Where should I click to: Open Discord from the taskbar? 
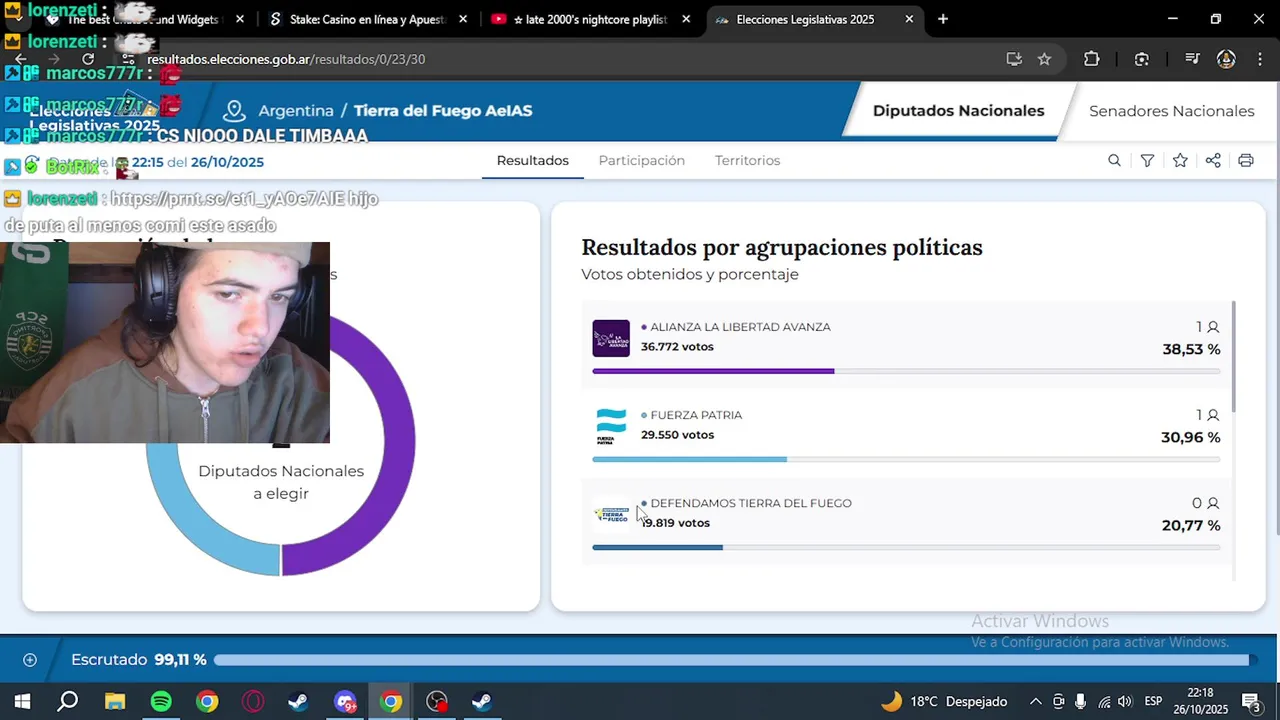345,701
